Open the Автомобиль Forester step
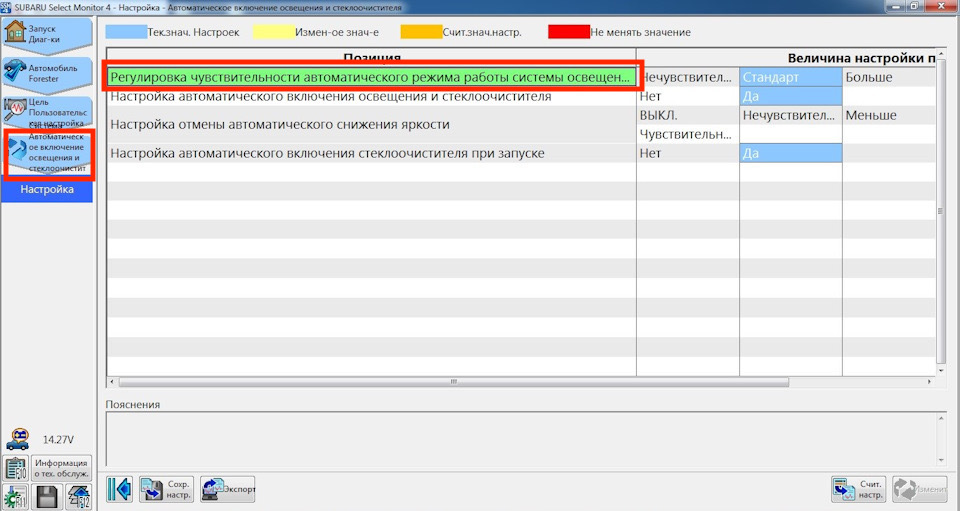This screenshot has height=511, width=960. click(x=47, y=73)
